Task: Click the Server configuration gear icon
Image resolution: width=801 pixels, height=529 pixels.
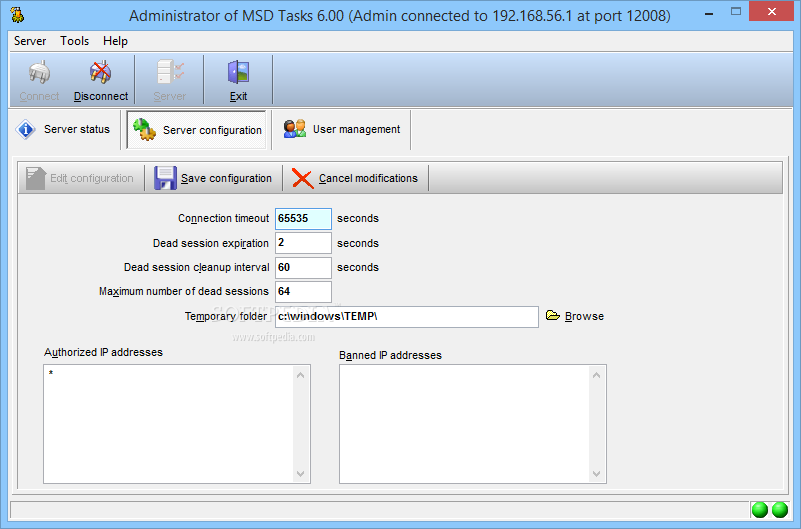Action: point(144,130)
